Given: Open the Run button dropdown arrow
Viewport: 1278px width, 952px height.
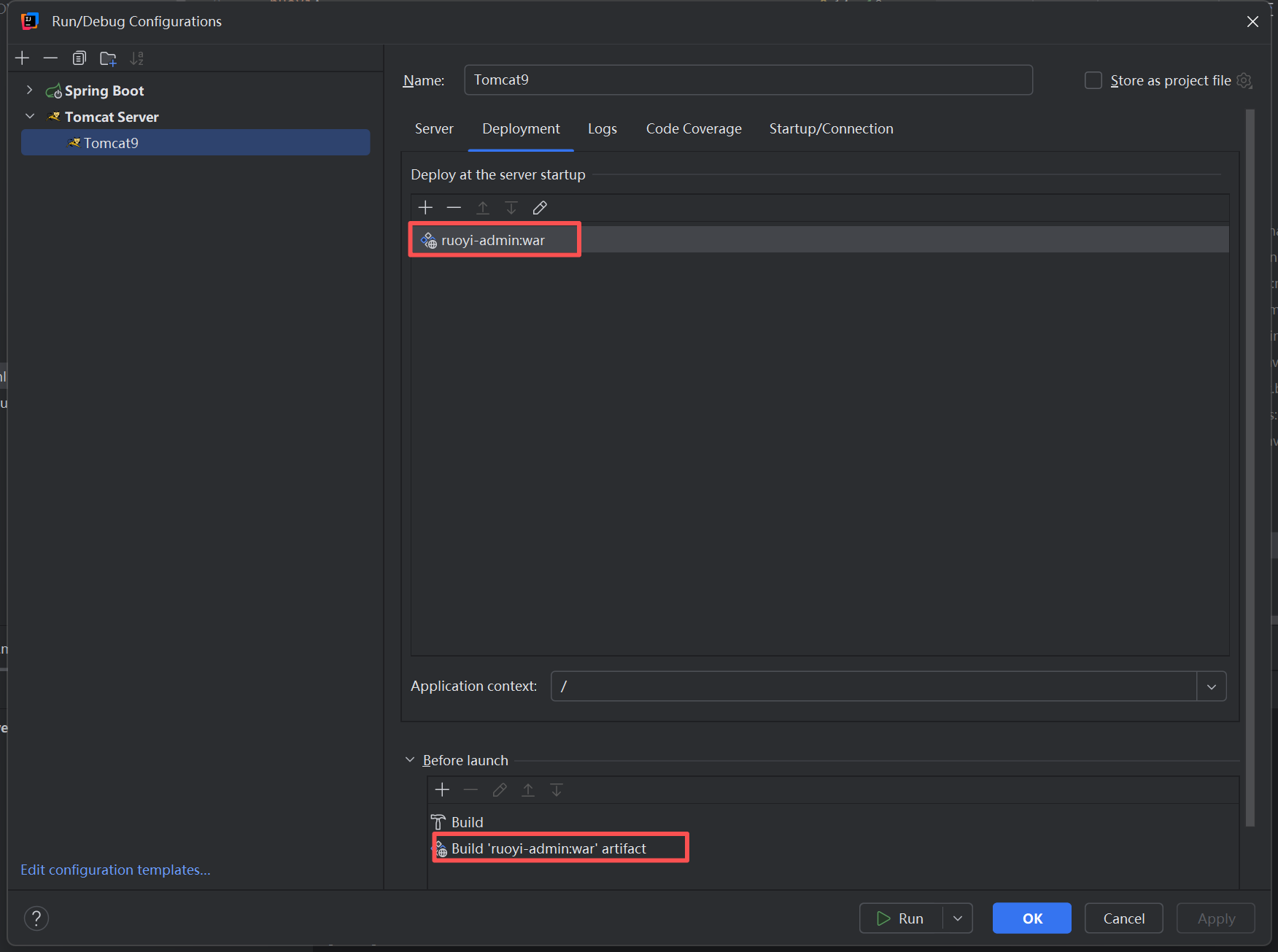Looking at the screenshot, I should click(958, 918).
